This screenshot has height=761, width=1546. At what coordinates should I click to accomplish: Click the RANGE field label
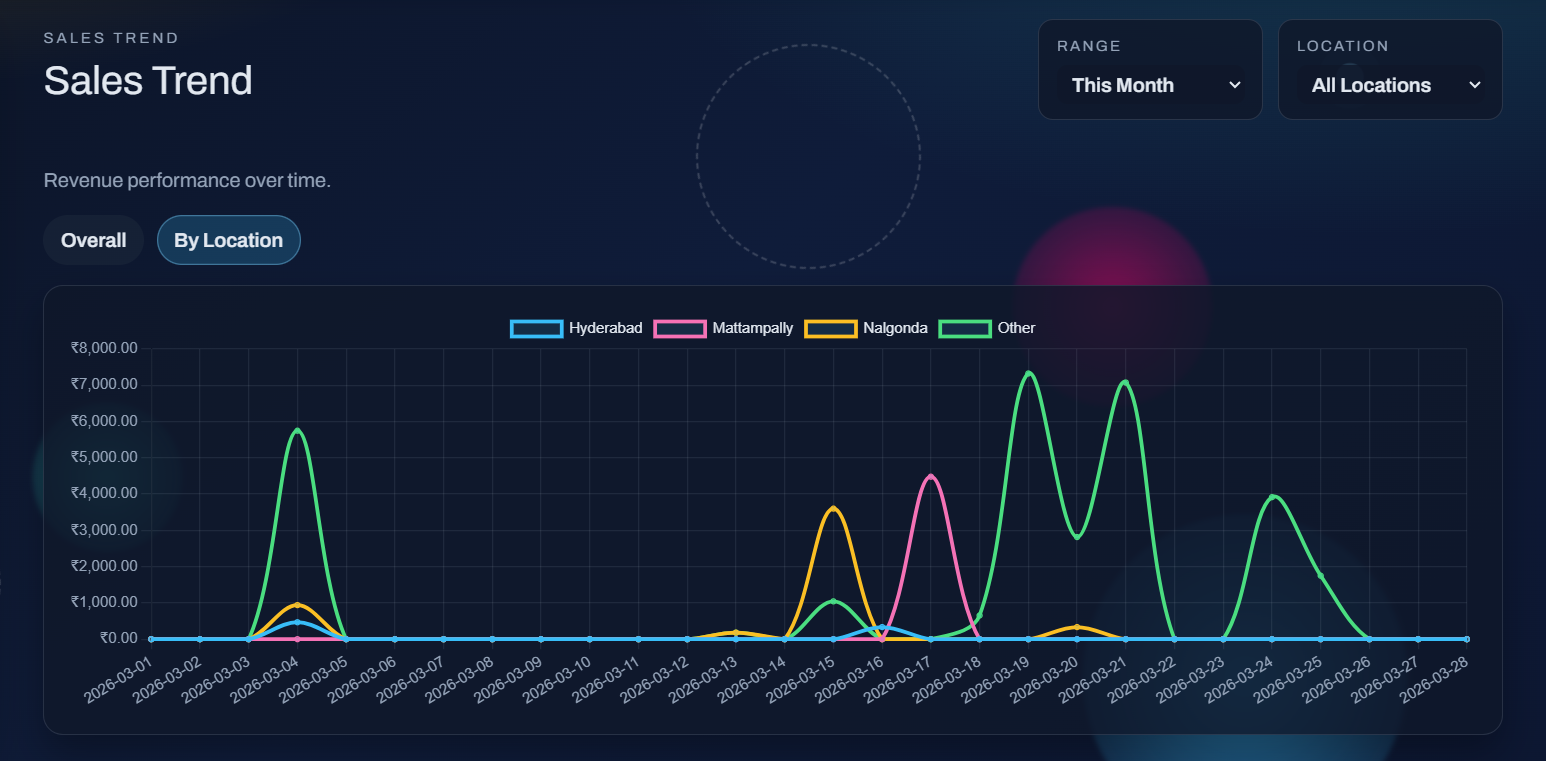point(1089,46)
